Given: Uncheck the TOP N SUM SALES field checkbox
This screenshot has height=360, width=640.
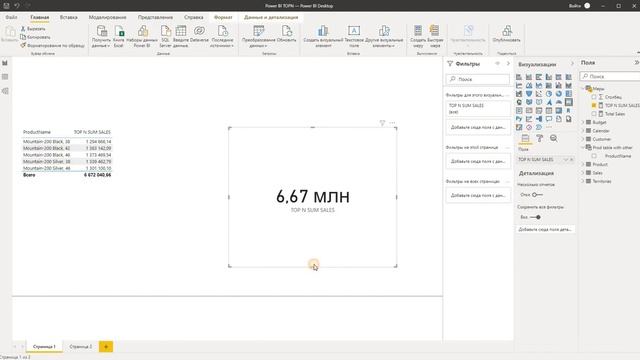Looking at the screenshot, I should tap(594, 105).
